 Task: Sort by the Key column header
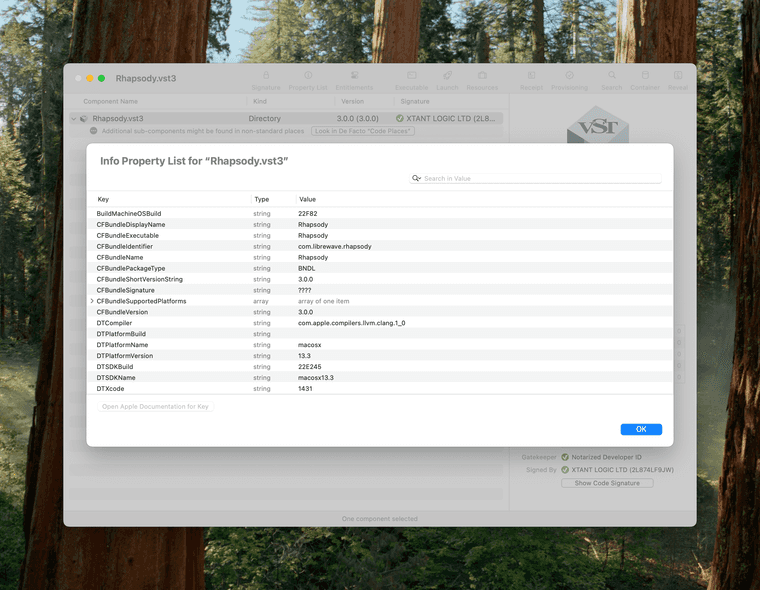103,199
